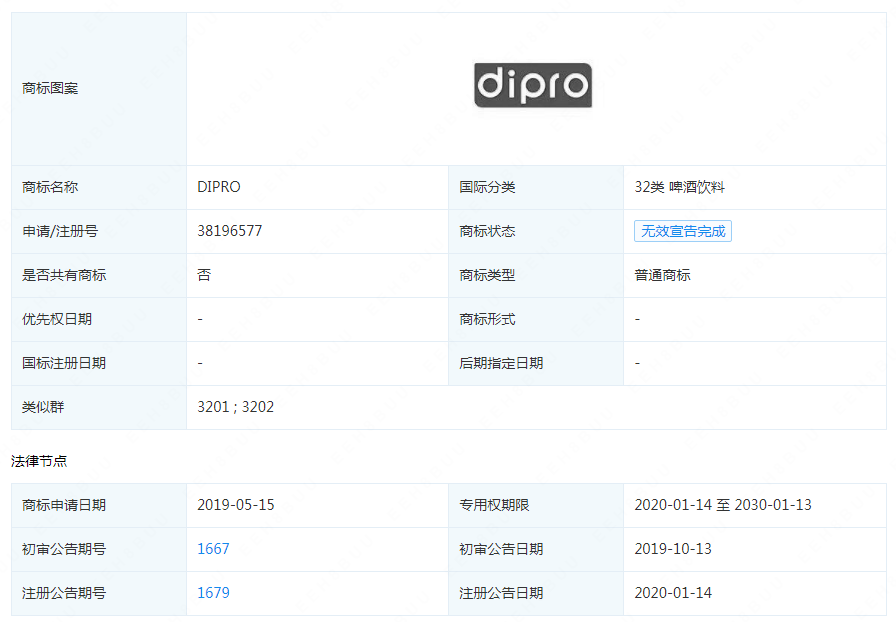Click the 申请/注册号 label
The image size is (896, 622).
point(60,231)
